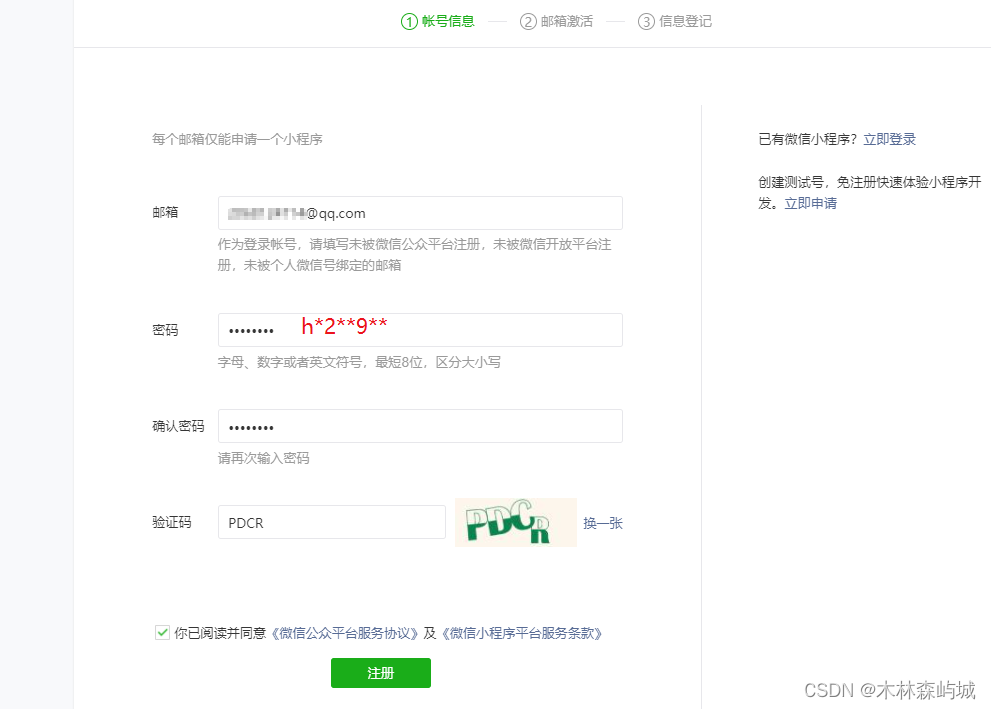
Task: Click 换一张 to refresh the captcha
Action: [603, 522]
